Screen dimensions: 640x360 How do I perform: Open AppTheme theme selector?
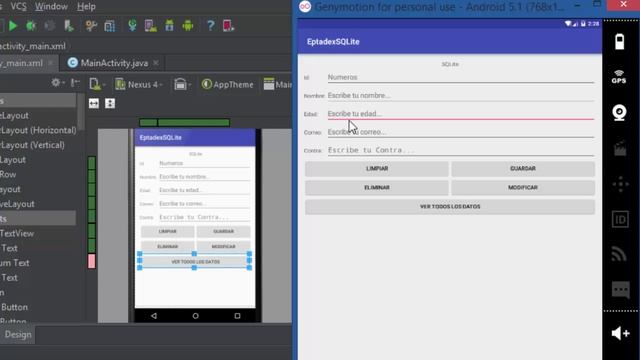(228, 84)
